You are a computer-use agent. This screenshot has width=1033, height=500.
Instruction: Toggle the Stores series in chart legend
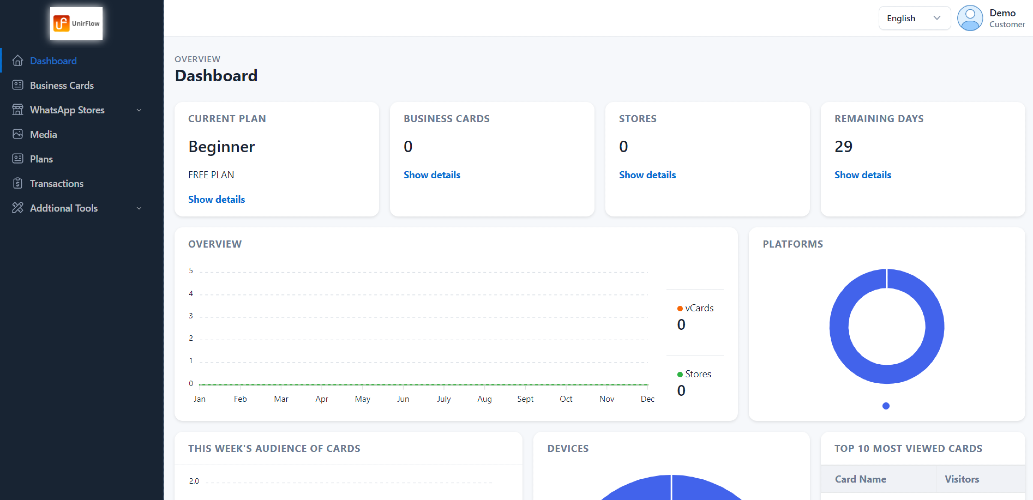pos(694,374)
